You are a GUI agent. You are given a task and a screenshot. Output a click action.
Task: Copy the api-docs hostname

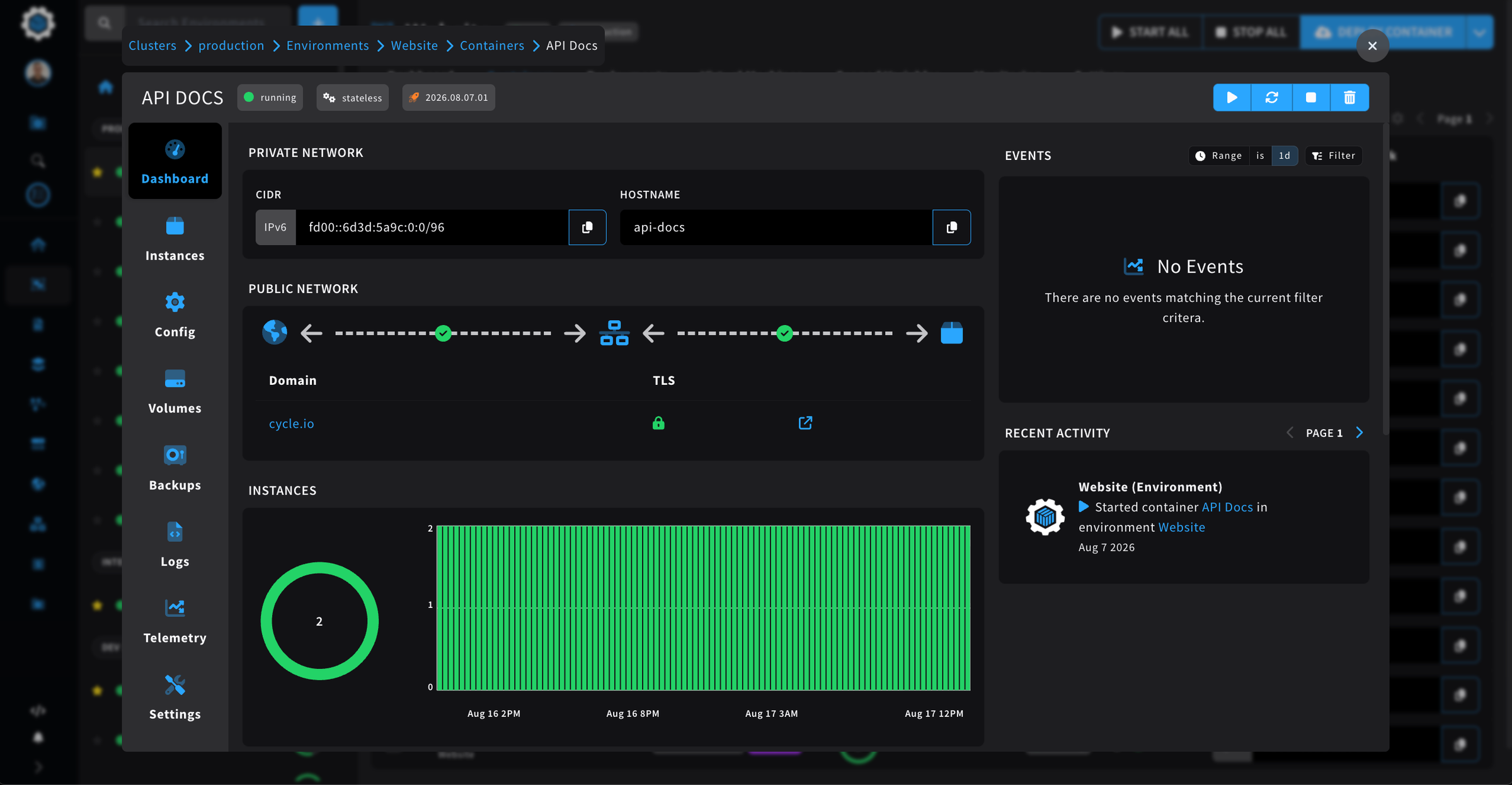click(x=951, y=227)
